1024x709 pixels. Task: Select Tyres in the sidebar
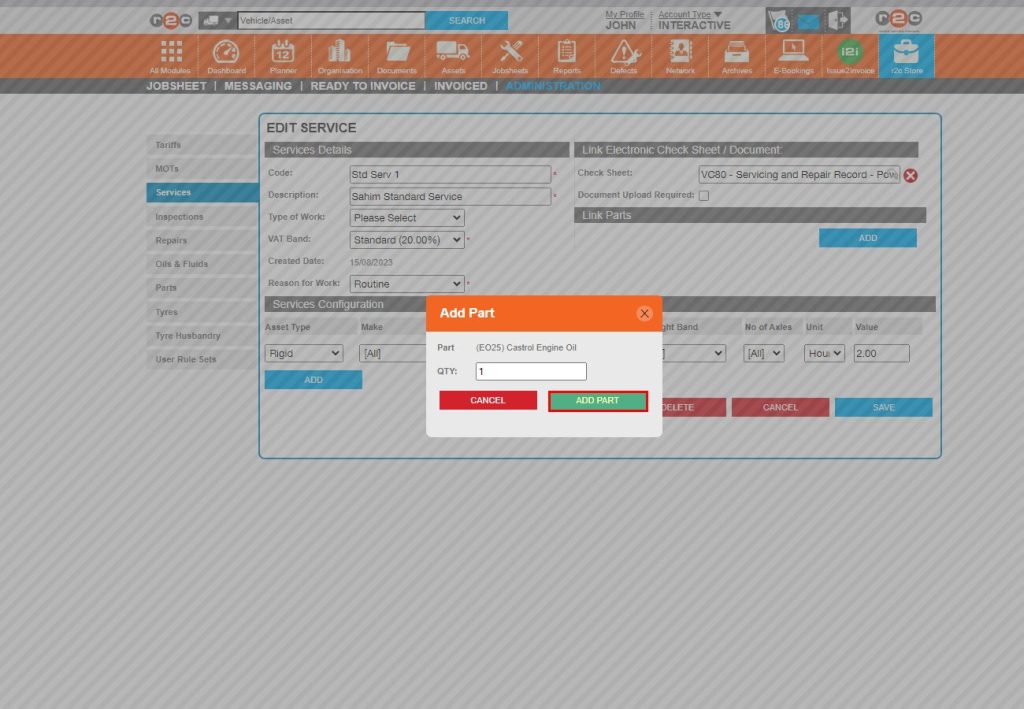(x=202, y=312)
